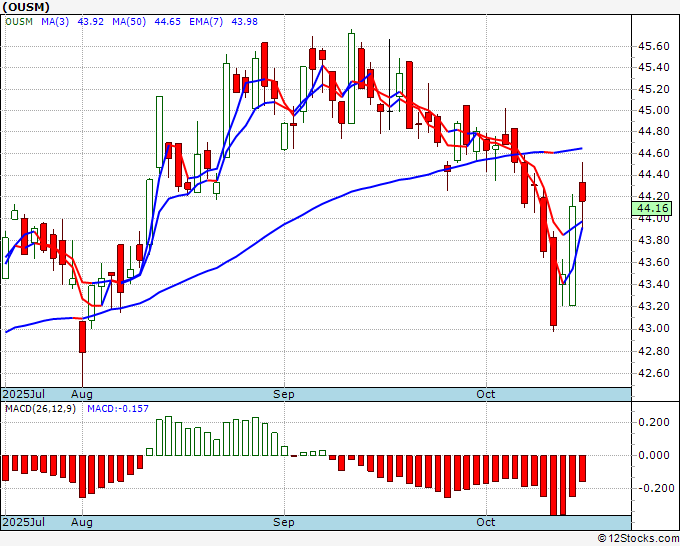Click the (OUSM) chart title
Viewport: 680px width, 546px height.
coord(26,7)
